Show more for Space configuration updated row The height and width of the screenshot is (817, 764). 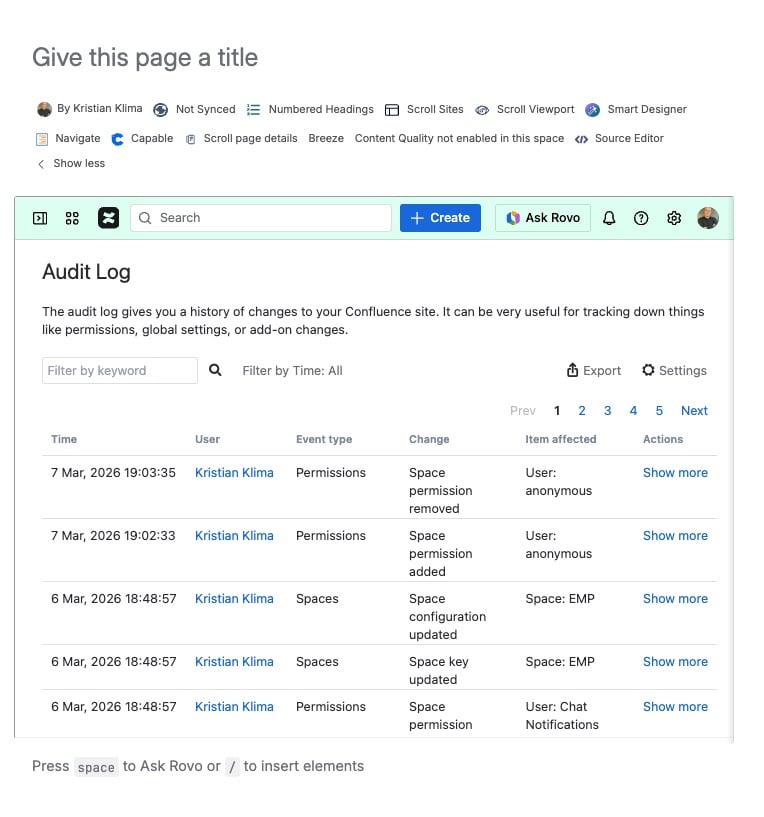coord(675,599)
